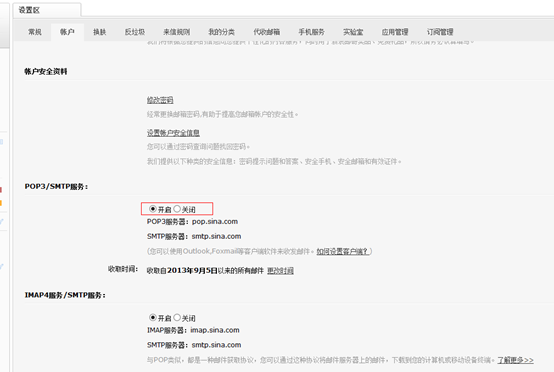Open the 换肤 tab
The width and height of the screenshot is (554, 372).
point(100,32)
